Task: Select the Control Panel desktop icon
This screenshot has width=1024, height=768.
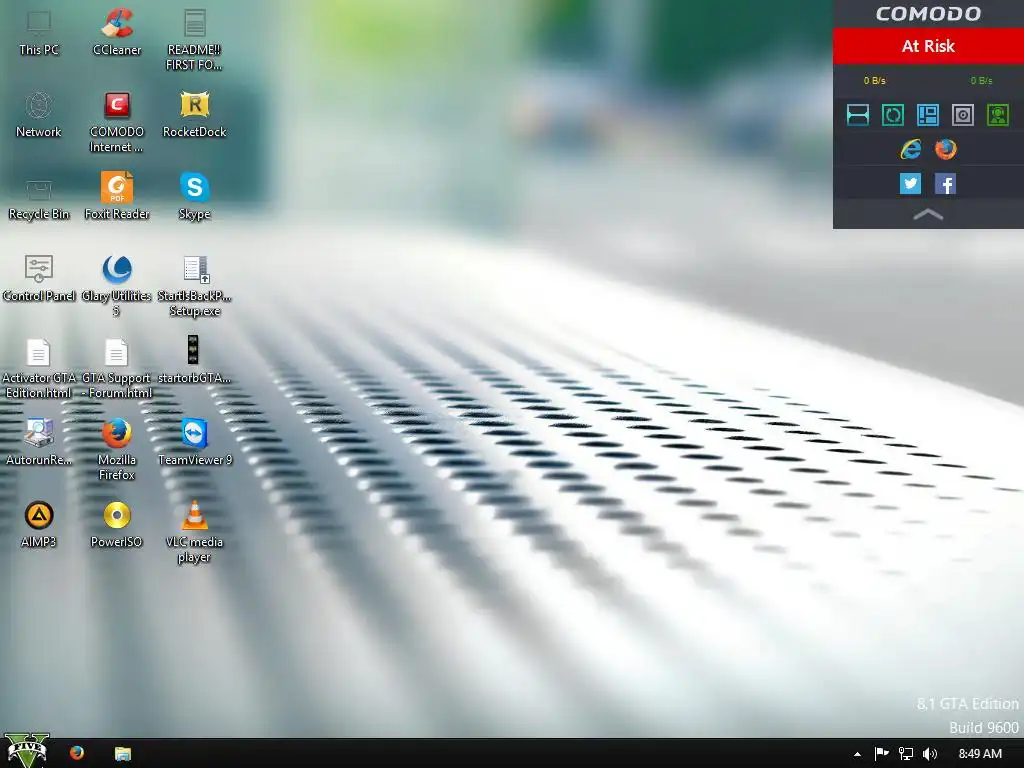Action: click(x=39, y=280)
